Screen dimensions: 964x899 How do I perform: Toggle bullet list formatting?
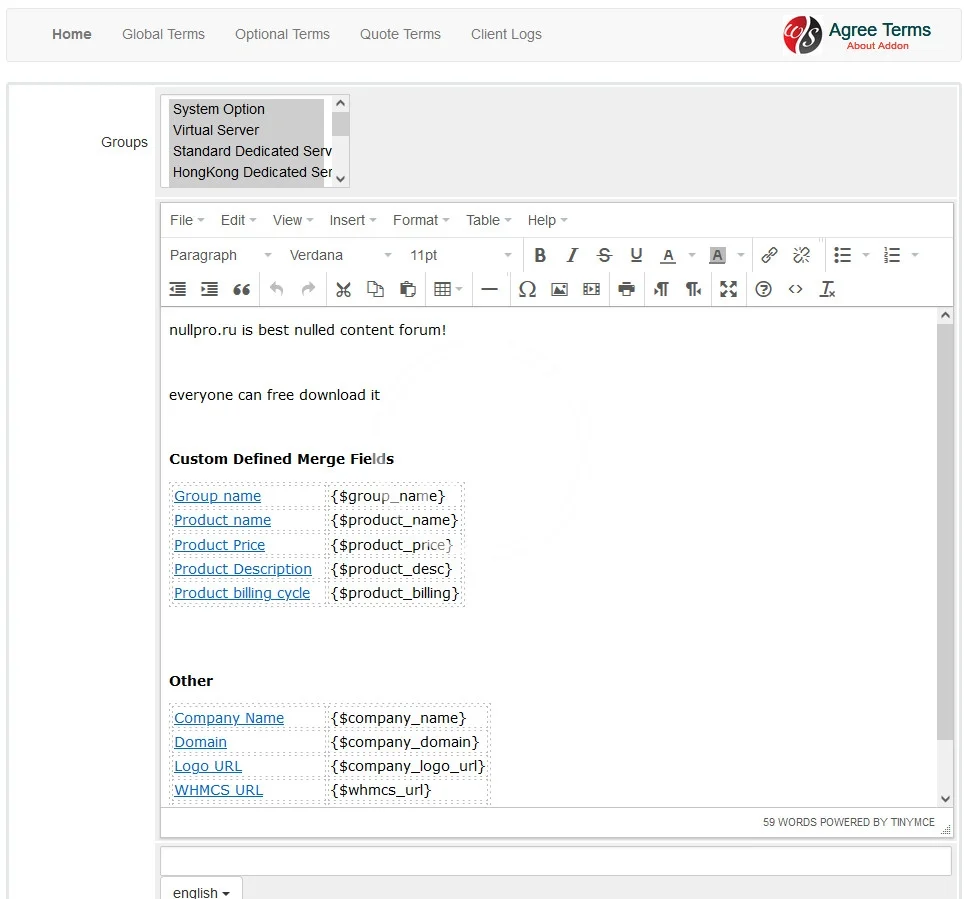point(843,255)
